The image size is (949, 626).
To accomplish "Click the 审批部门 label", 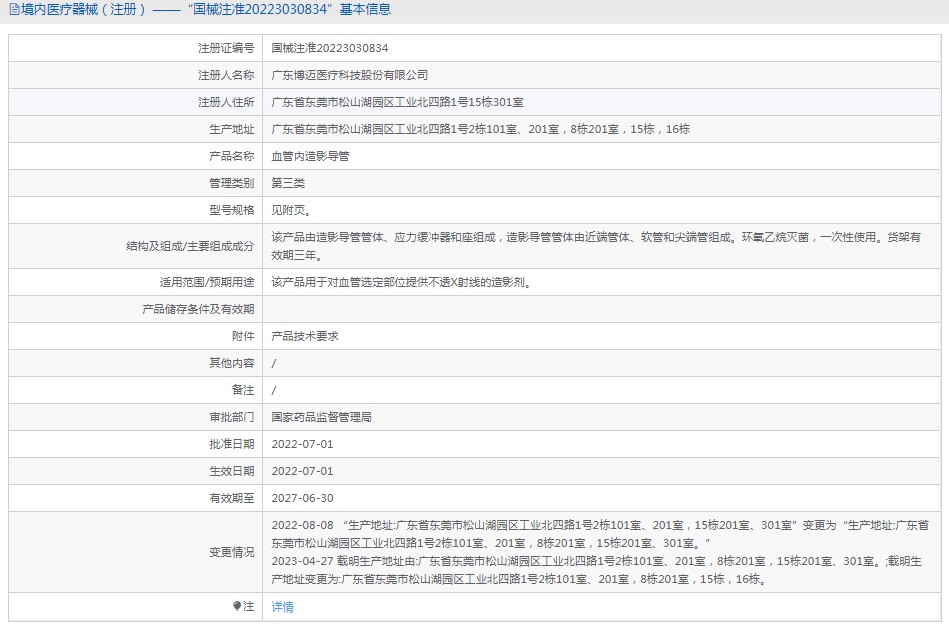I will (232, 417).
